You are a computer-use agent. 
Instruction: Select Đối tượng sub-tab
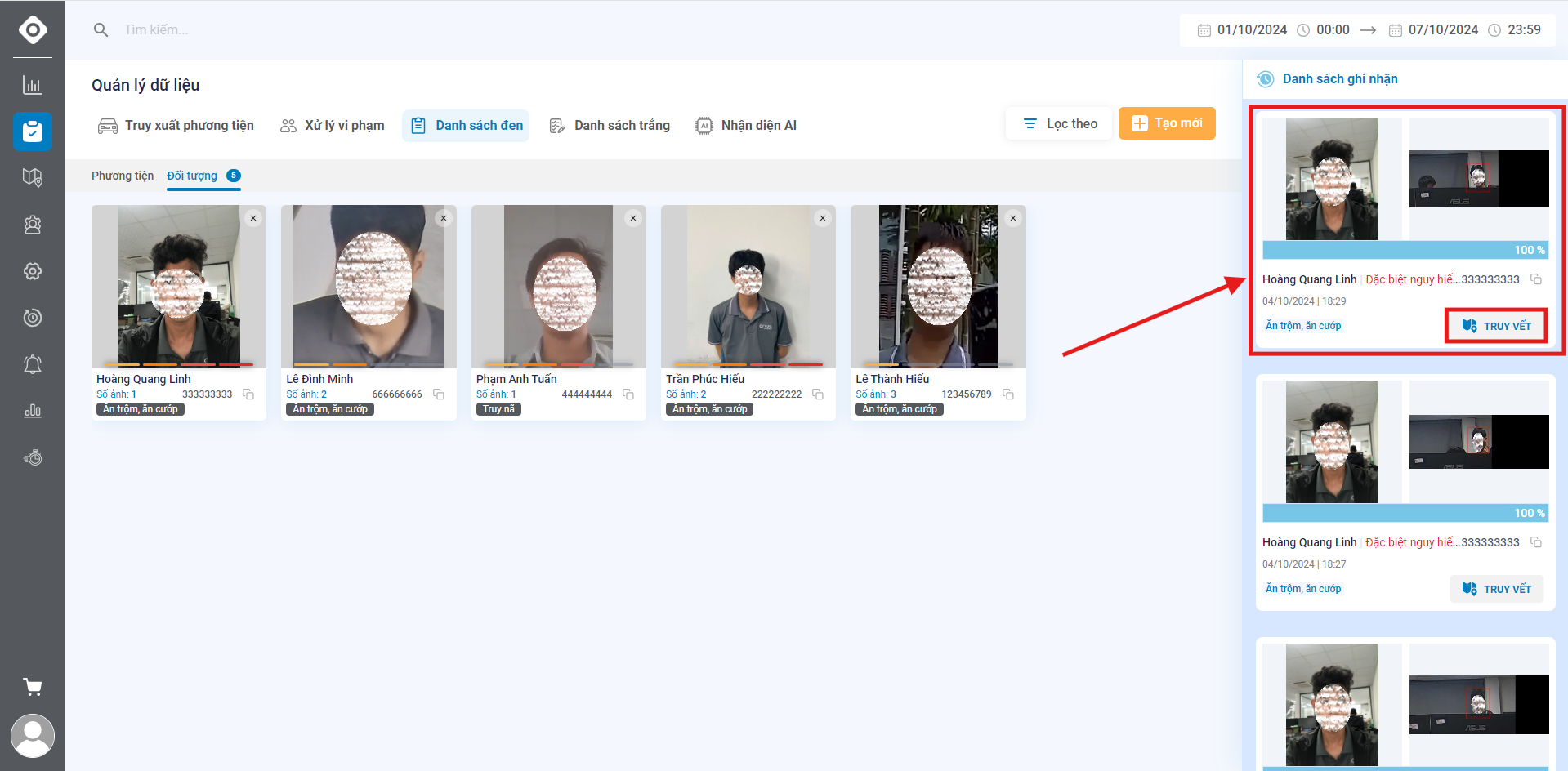pyautogui.click(x=203, y=176)
